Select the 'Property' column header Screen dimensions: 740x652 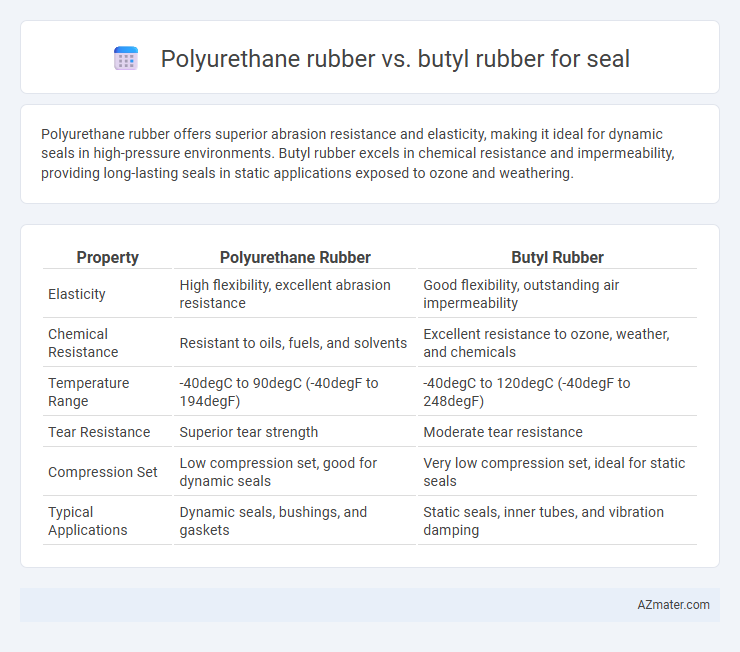[108, 257]
